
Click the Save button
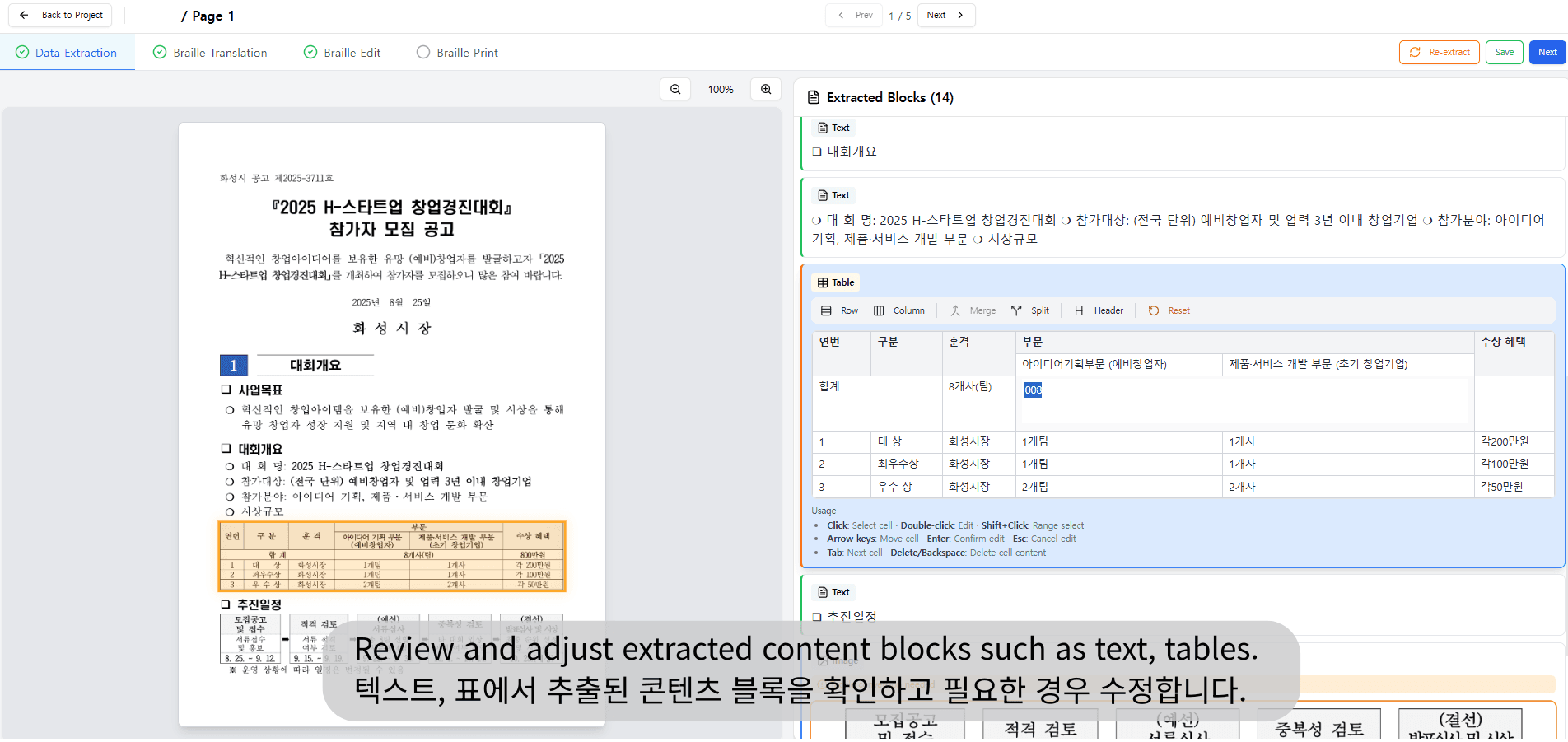[x=1504, y=52]
